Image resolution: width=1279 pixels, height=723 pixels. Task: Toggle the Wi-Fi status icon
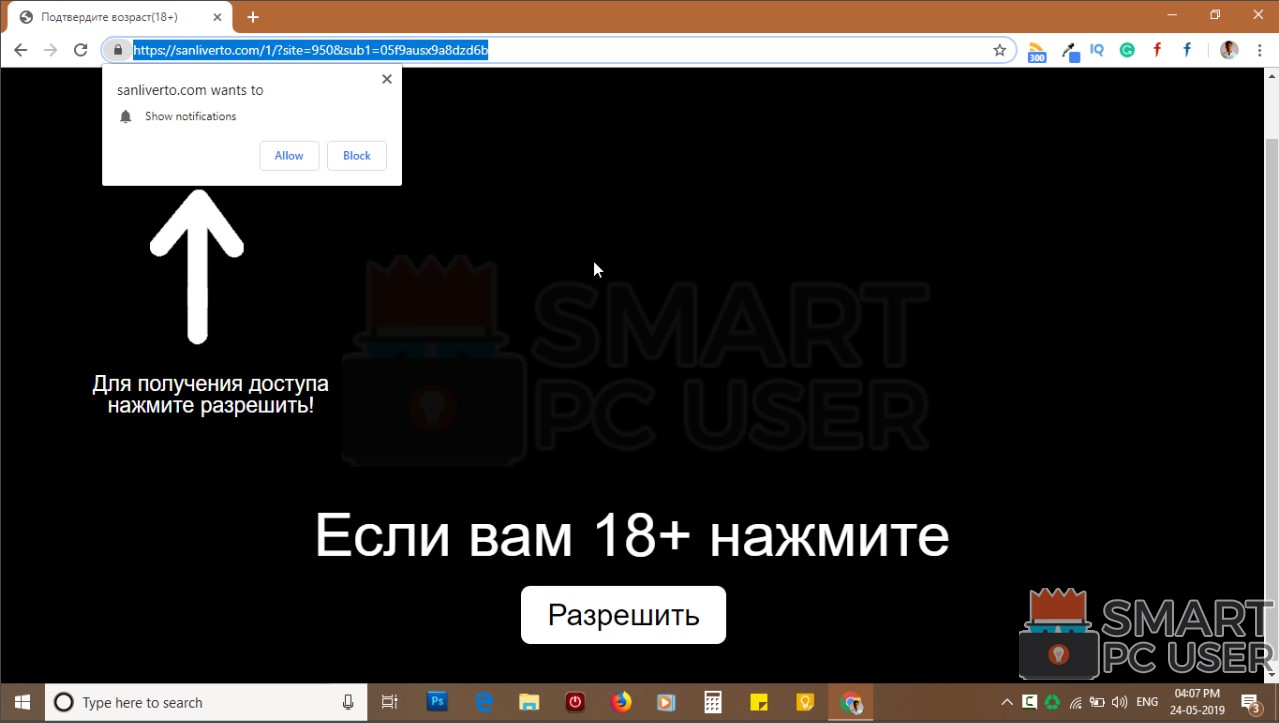(x=1072, y=703)
